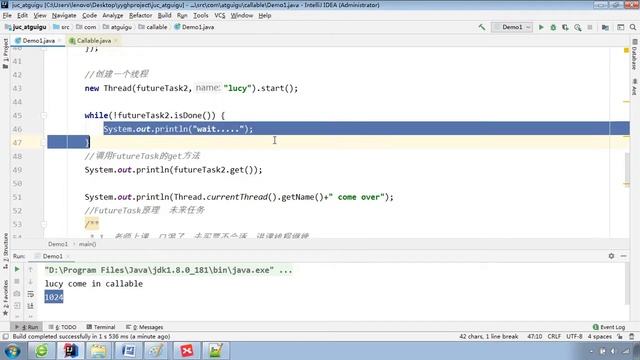The width and height of the screenshot is (640, 360).
Task: Click the yellow inspection indicator square
Action: (x=626, y=50)
